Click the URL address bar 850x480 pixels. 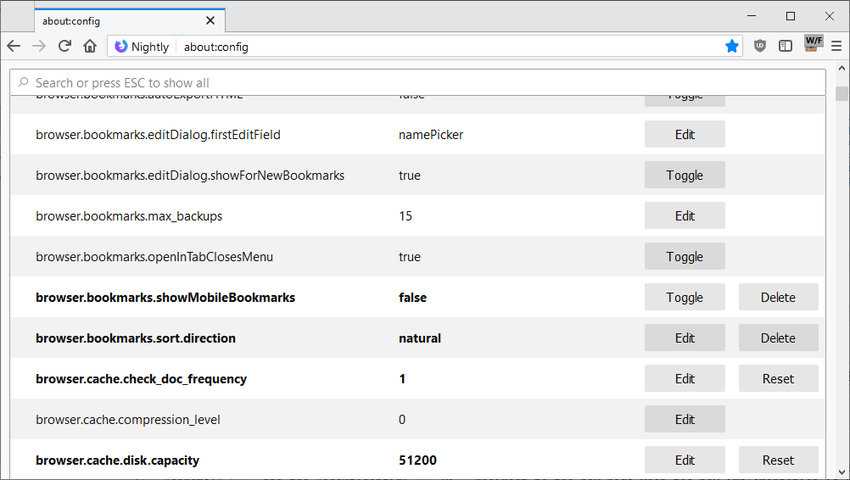(x=450, y=47)
